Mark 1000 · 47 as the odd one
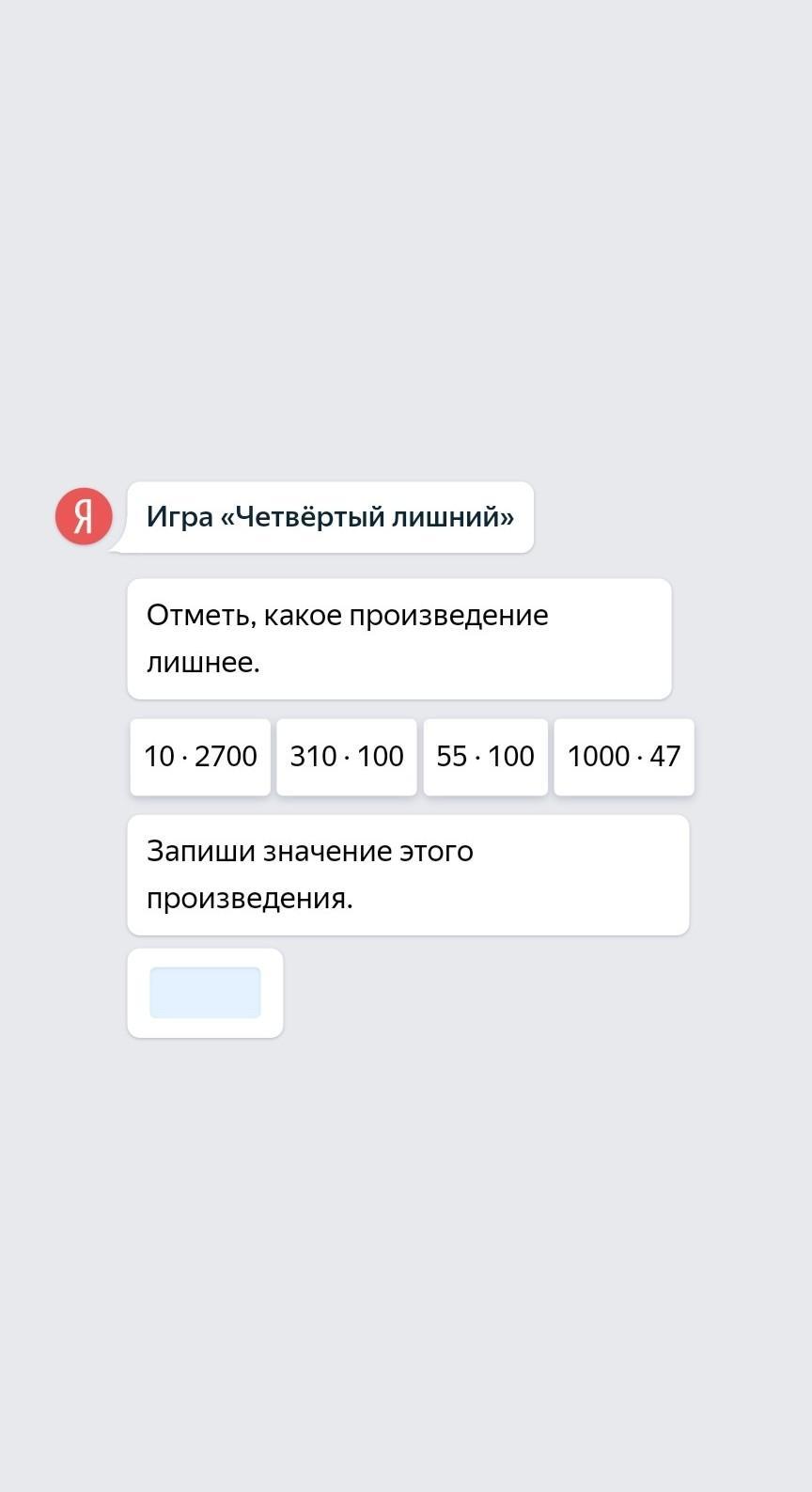 click(x=623, y=757)
